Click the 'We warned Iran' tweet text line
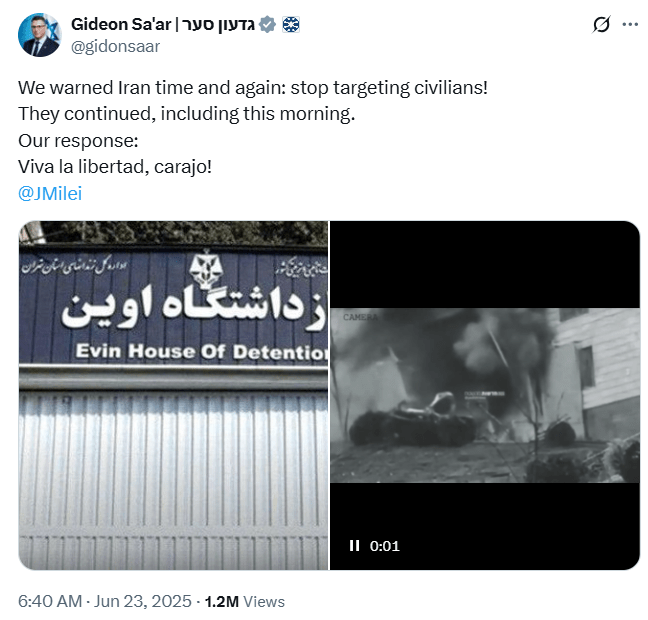Image resolution: width=648 pixels, height=620 pixels. [253, 88]
